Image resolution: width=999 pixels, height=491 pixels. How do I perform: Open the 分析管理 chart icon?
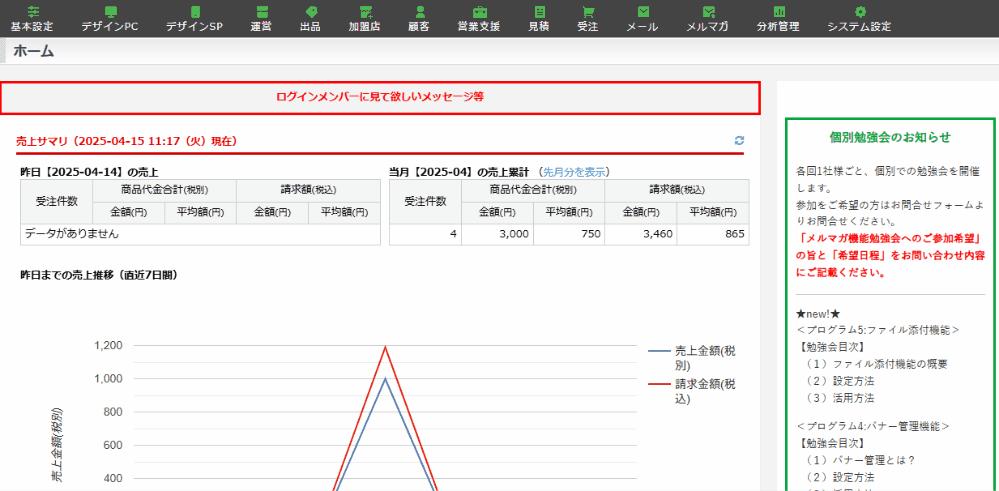click(778, 12)
